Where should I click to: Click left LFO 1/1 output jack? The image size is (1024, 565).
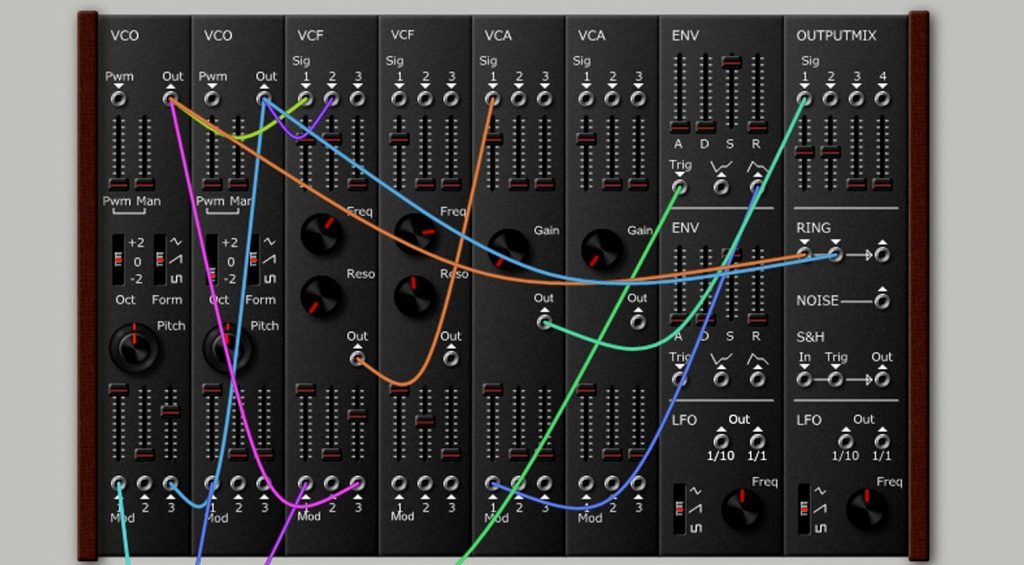[x=757, y=440]
